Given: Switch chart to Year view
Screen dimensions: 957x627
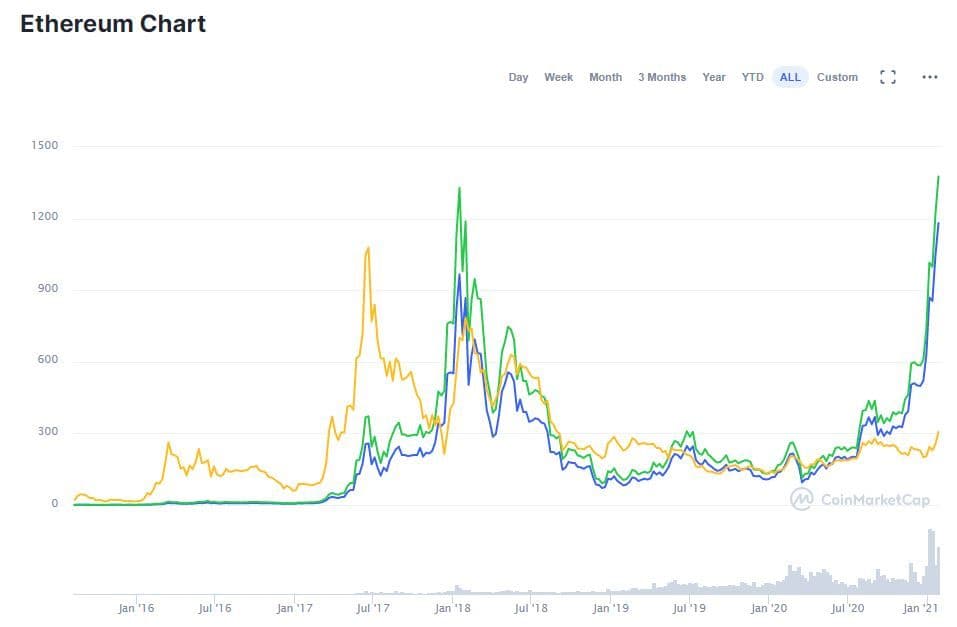Looking at the screenshot, I should 714,77.
